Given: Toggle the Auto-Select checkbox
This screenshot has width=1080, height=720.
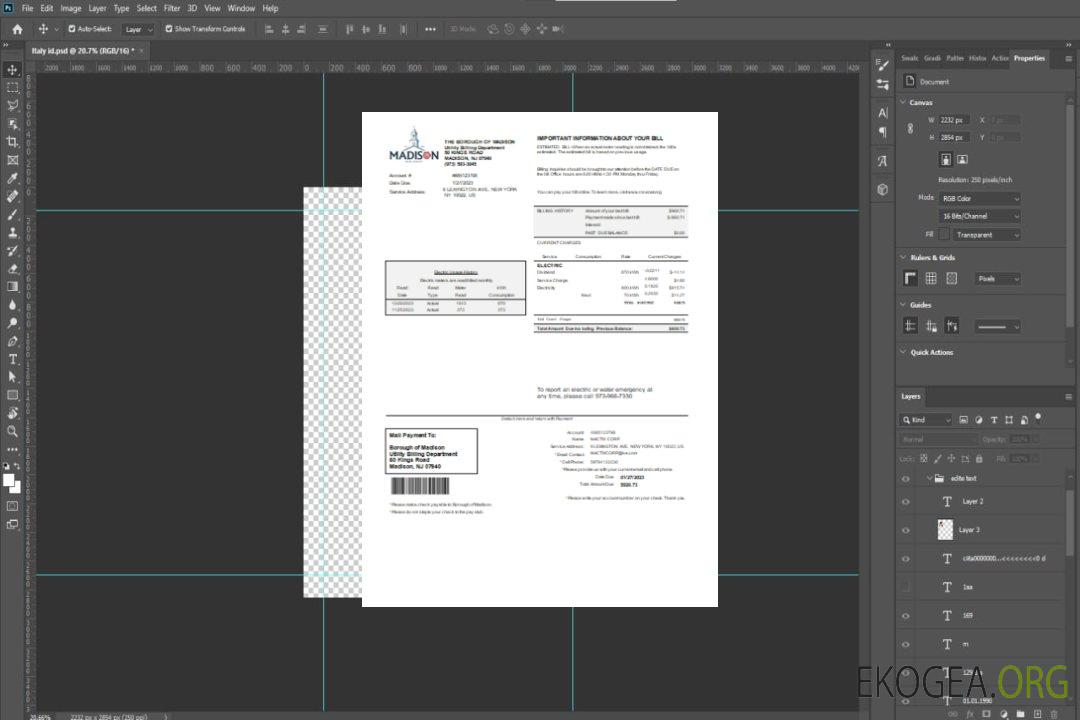Looking at the screenshot, I should coord(72,29).
